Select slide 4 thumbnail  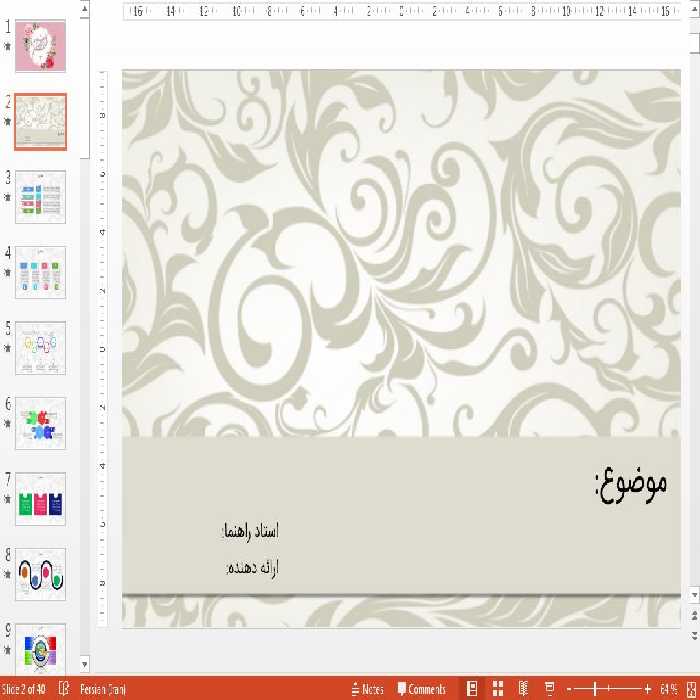(x=41, y=272)
